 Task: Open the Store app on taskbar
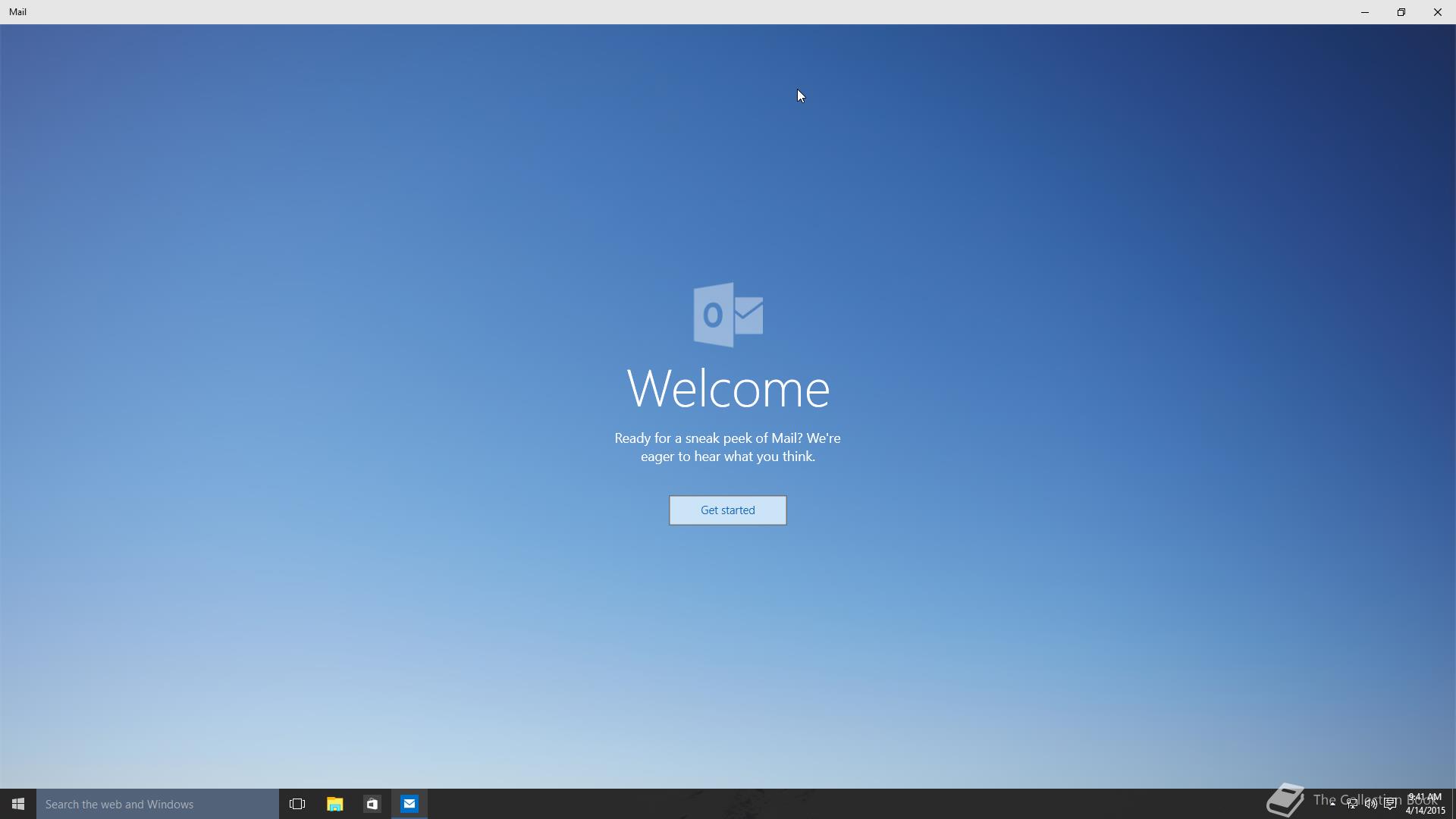(372, 804)
